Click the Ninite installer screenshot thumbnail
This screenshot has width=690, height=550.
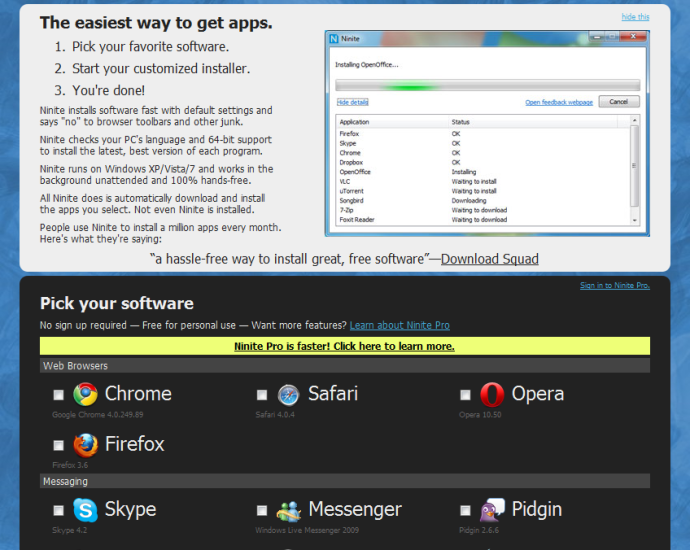[x=487, y=133]
